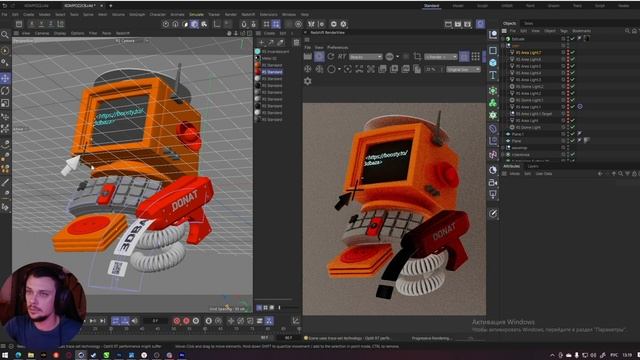The height and width of the screenshot is (360, 640).
Task: Select the crop region tool in RenderView
Action: 417,57
